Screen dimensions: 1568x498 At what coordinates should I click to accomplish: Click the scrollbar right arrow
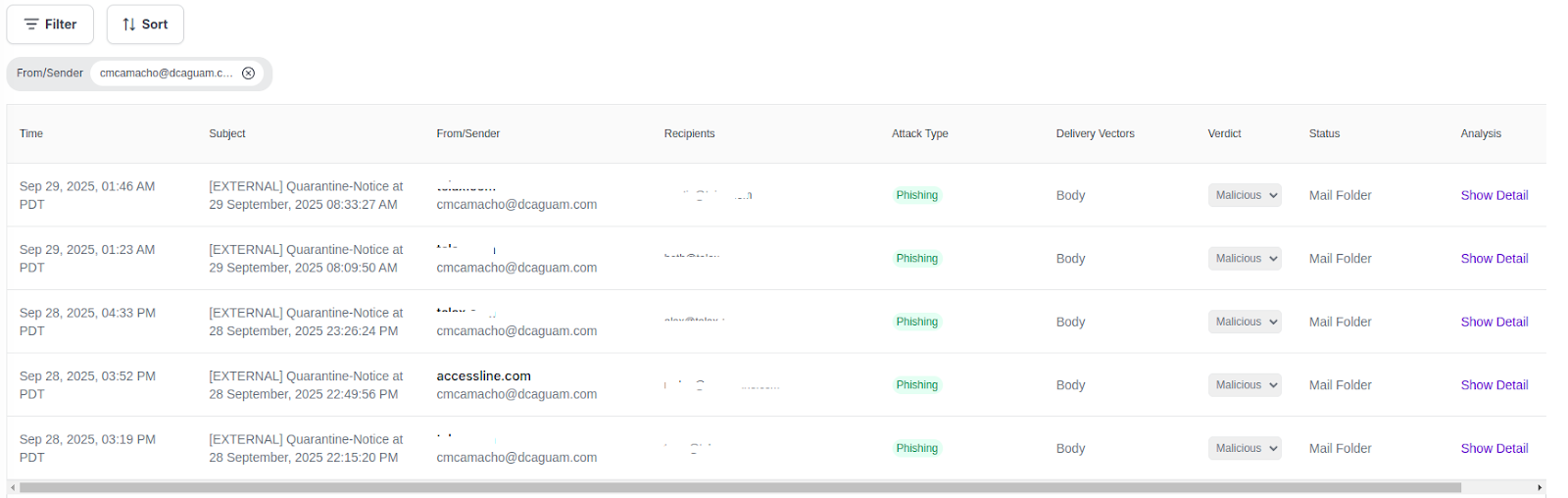[1540, 487]
